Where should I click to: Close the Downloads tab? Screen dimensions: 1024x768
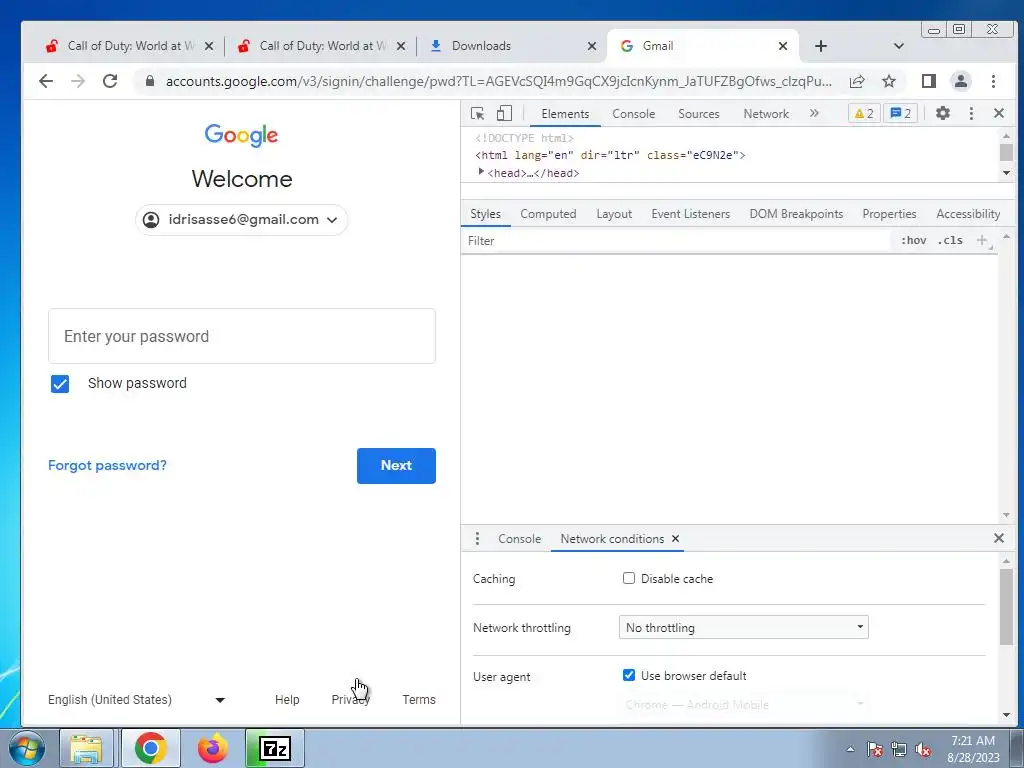pos(592,46)
